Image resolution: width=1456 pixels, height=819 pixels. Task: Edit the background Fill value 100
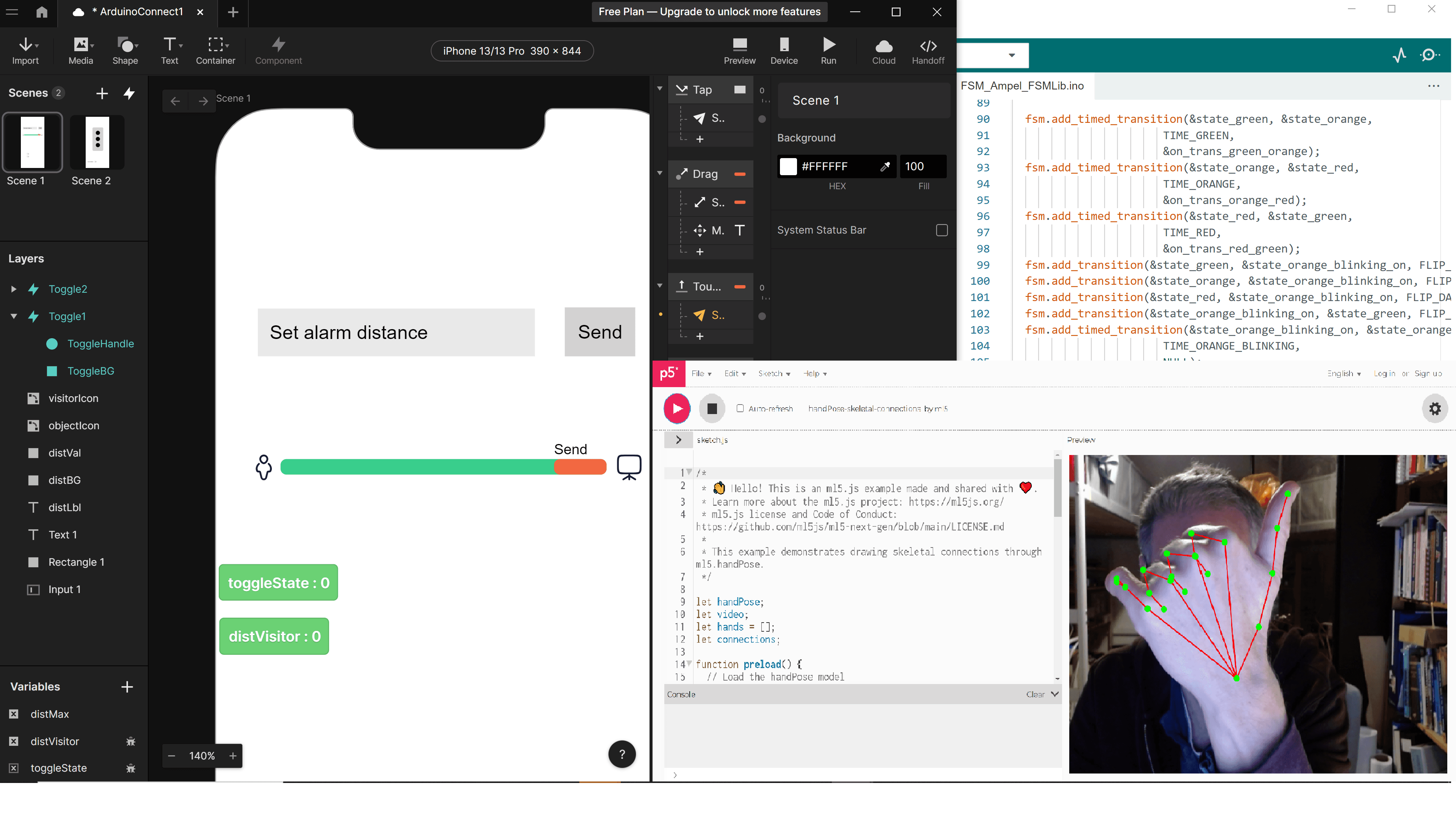[x=923, y=166]
